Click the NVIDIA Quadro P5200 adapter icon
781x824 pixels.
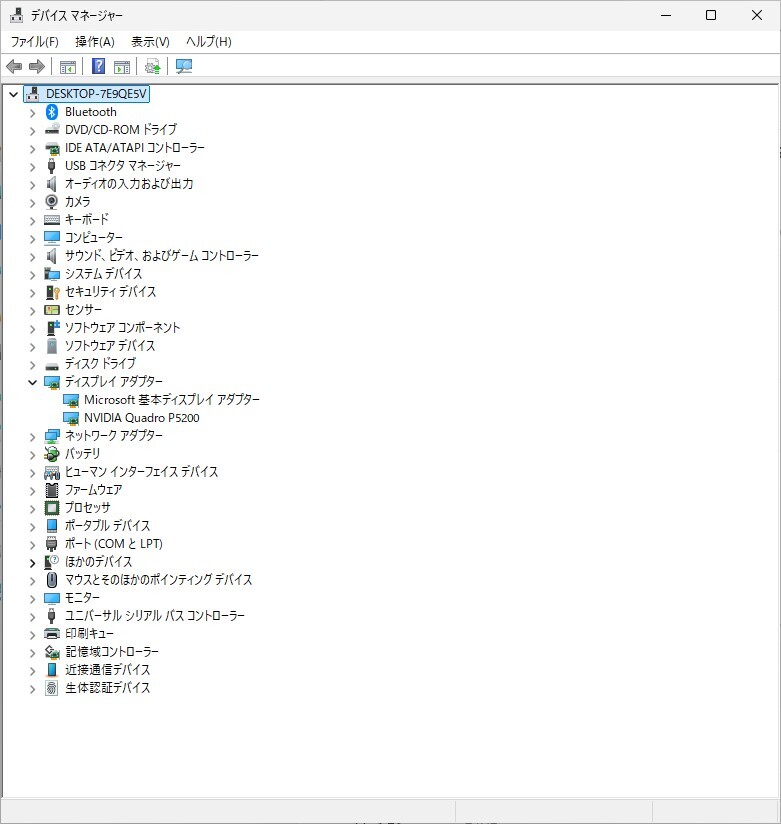pos(71,418)
